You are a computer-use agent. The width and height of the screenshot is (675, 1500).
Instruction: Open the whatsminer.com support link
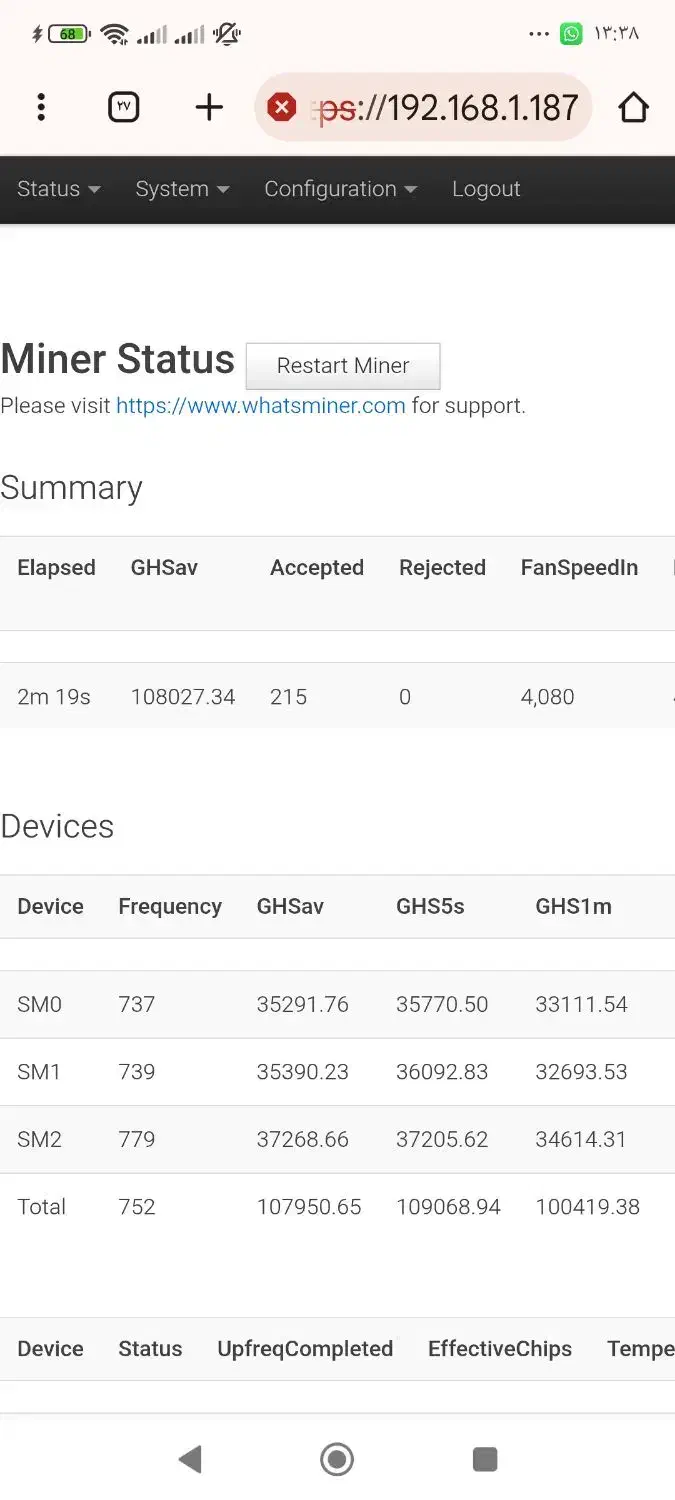[x=261, y=406]
